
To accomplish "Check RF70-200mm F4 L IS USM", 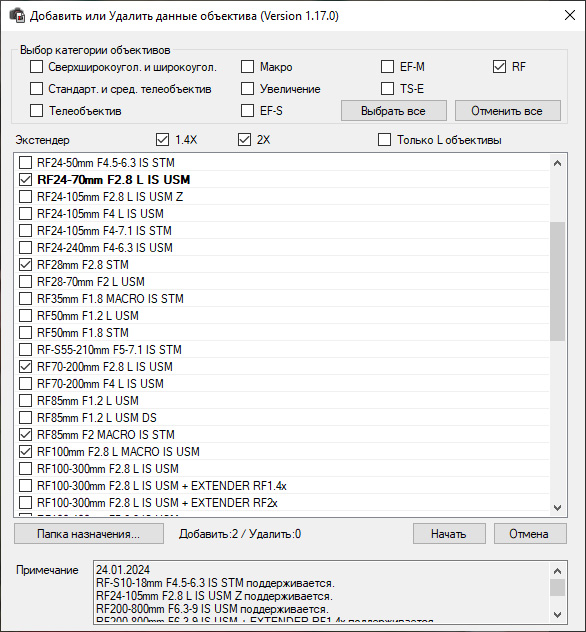I will 25,383.
